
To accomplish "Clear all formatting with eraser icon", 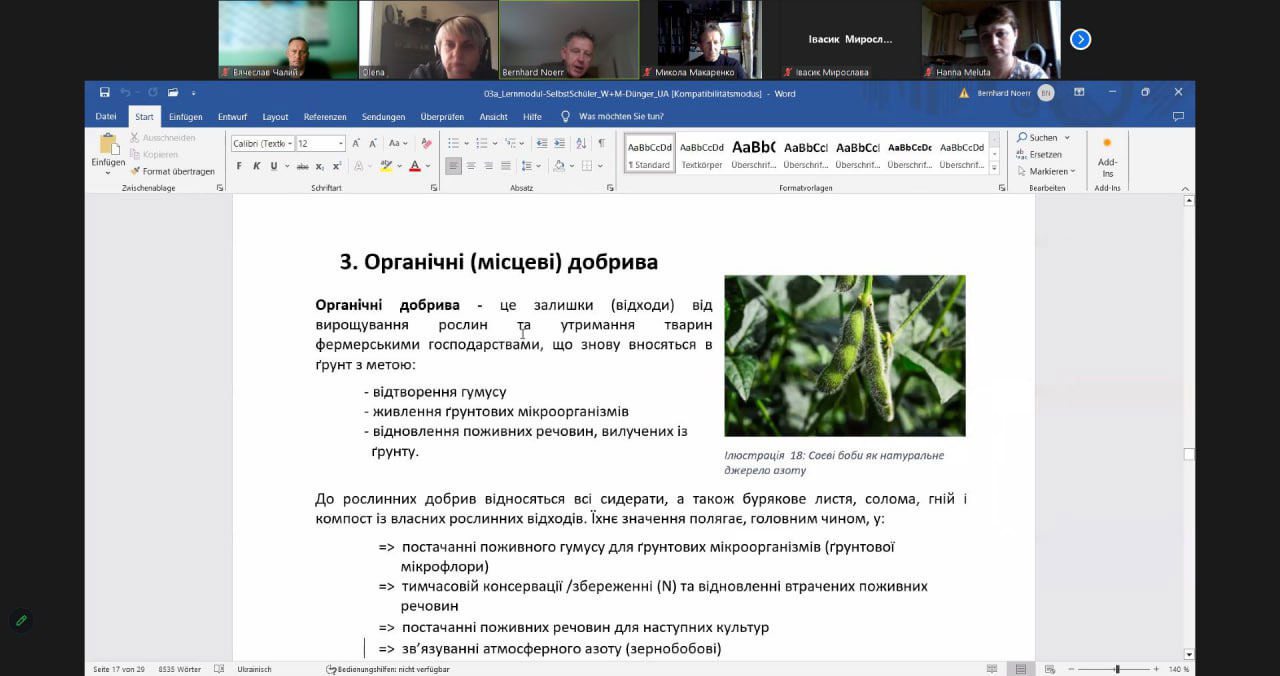I will pyautogui.click(x=427, y=143).
